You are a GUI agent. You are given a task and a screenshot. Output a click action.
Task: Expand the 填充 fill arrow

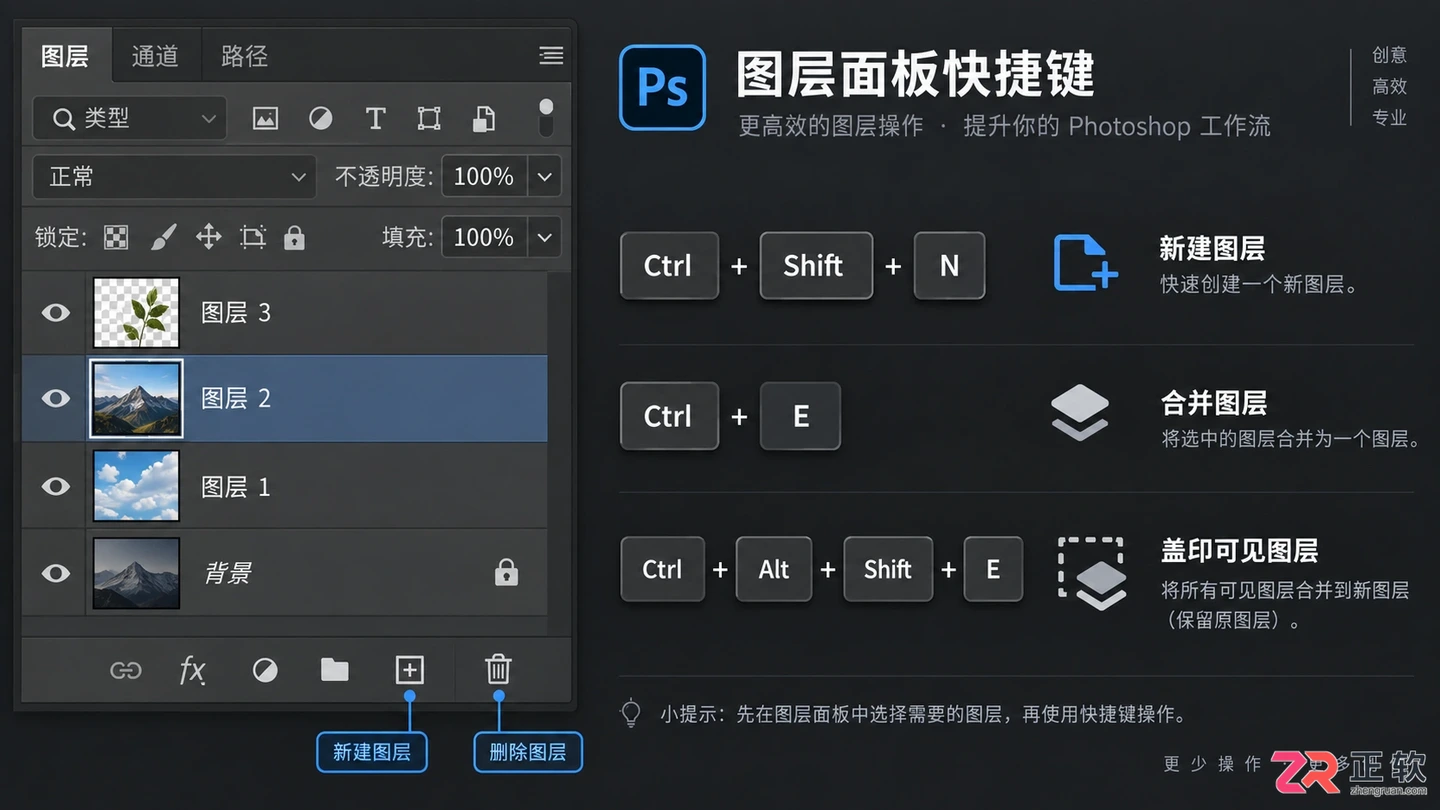[545, 237]
